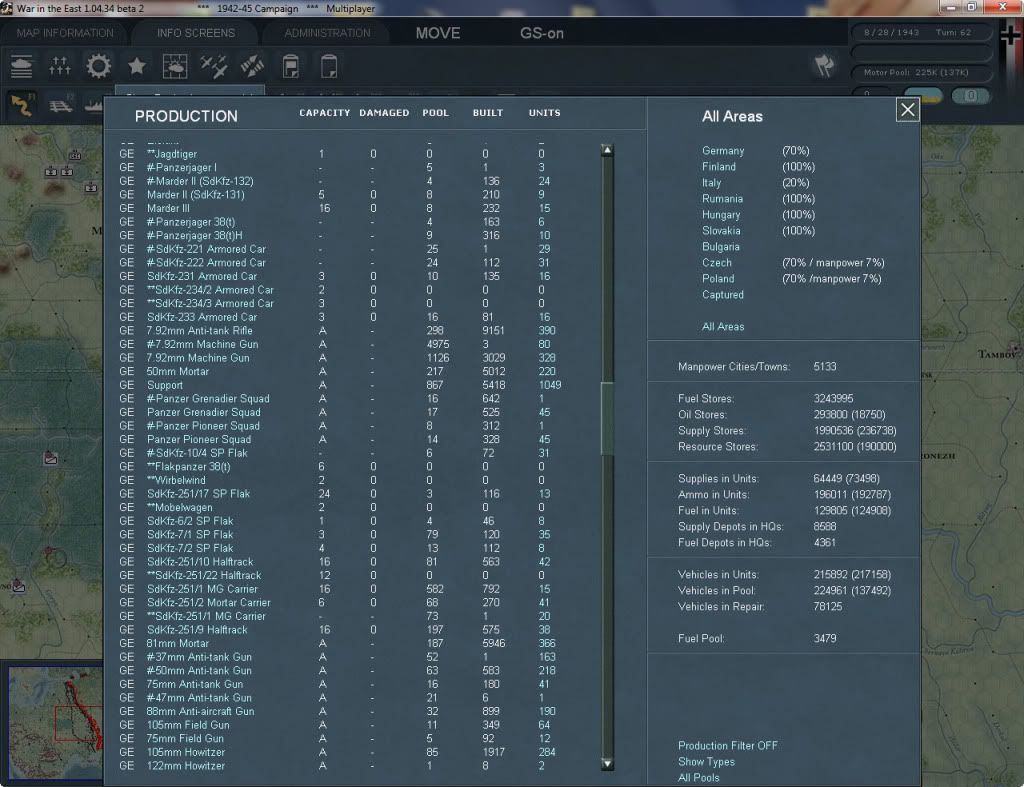
Task: Close the Production dialog with X
Action: click(908, 110)
